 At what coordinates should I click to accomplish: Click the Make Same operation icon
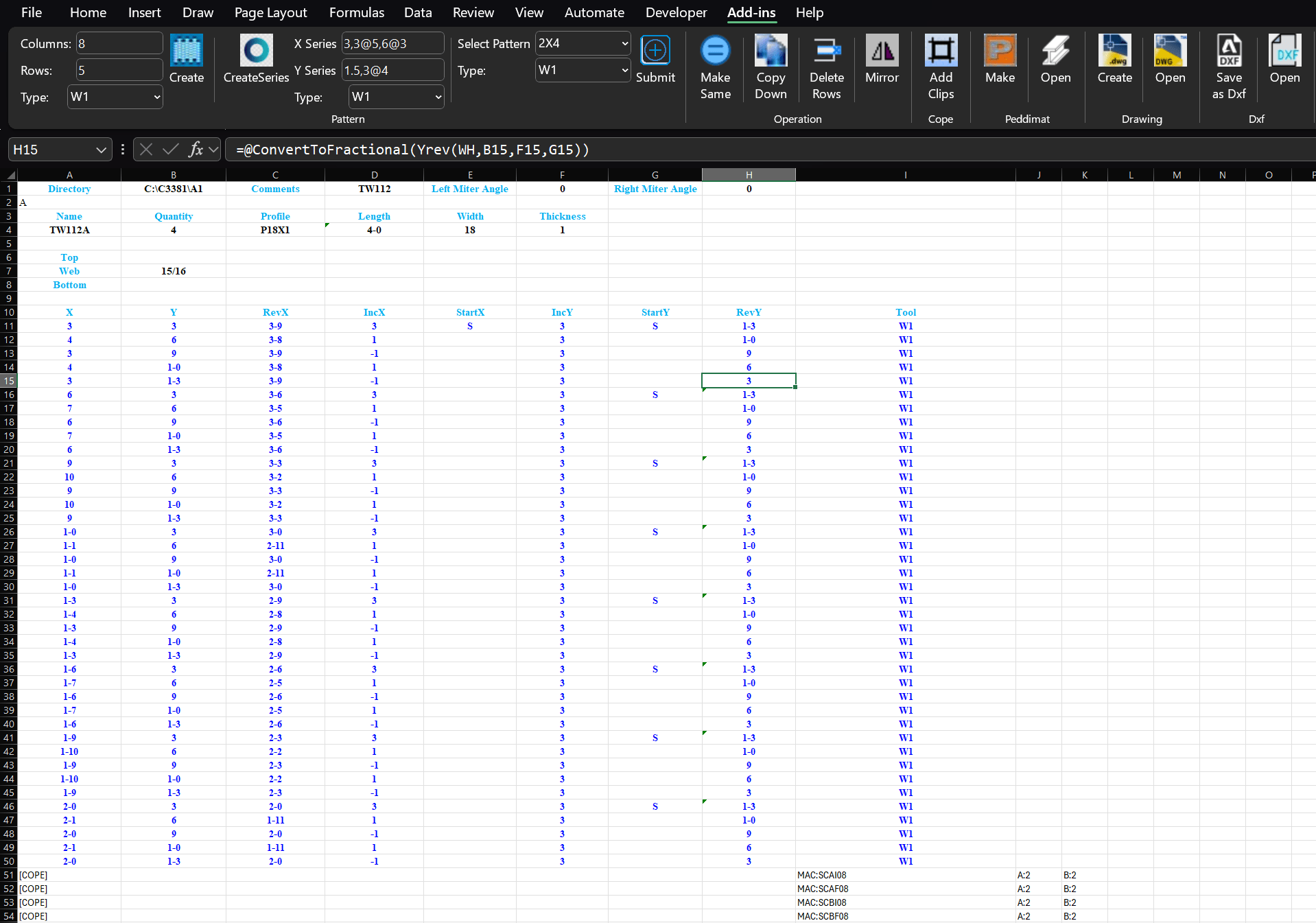point(715,51)
